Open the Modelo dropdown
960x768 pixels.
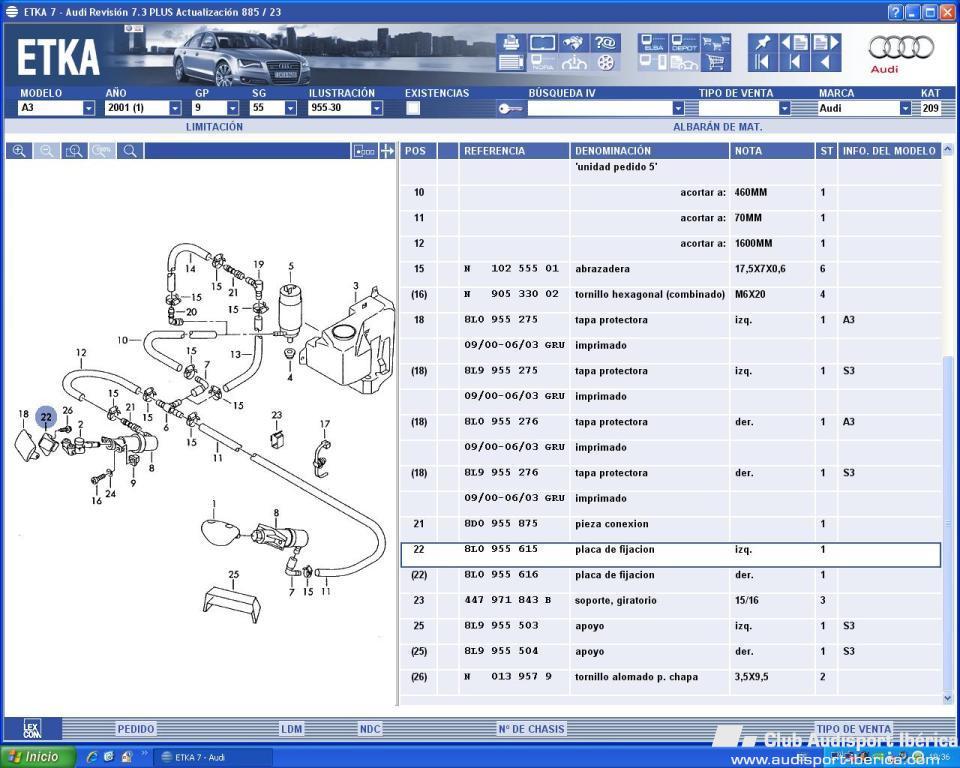pos(89,108)
